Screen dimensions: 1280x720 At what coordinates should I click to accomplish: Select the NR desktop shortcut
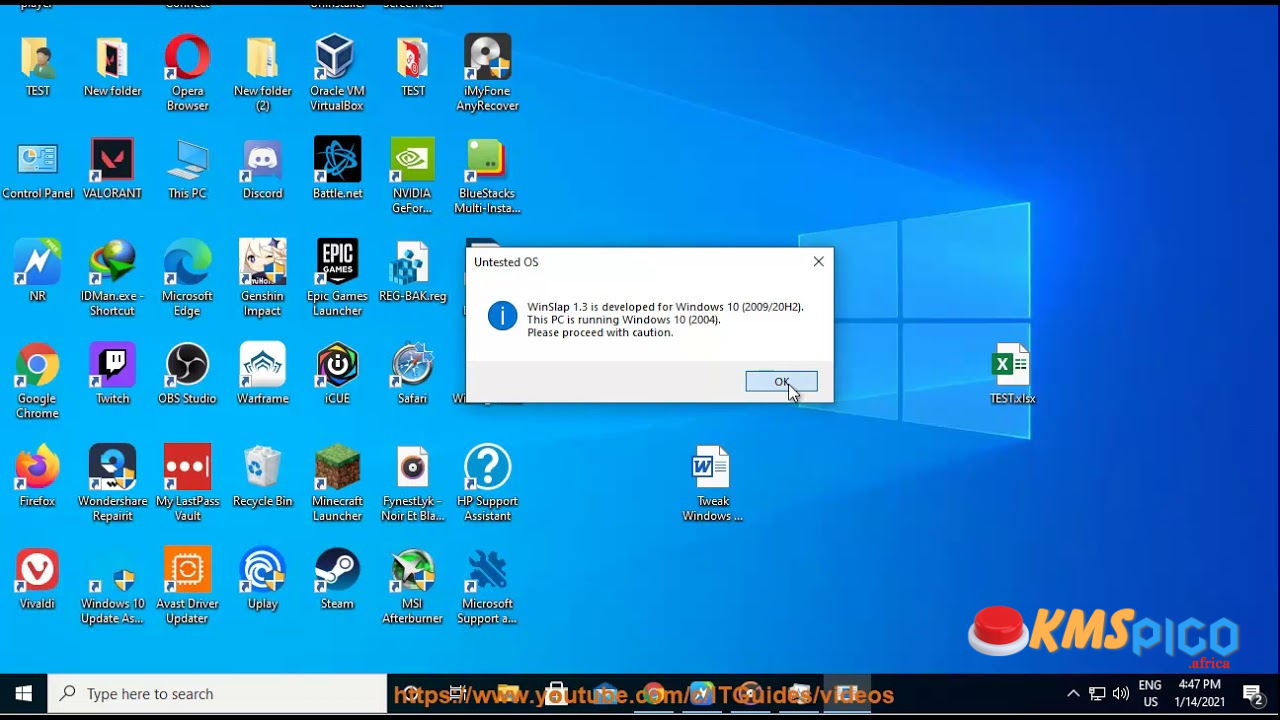[x=37, y=272]
